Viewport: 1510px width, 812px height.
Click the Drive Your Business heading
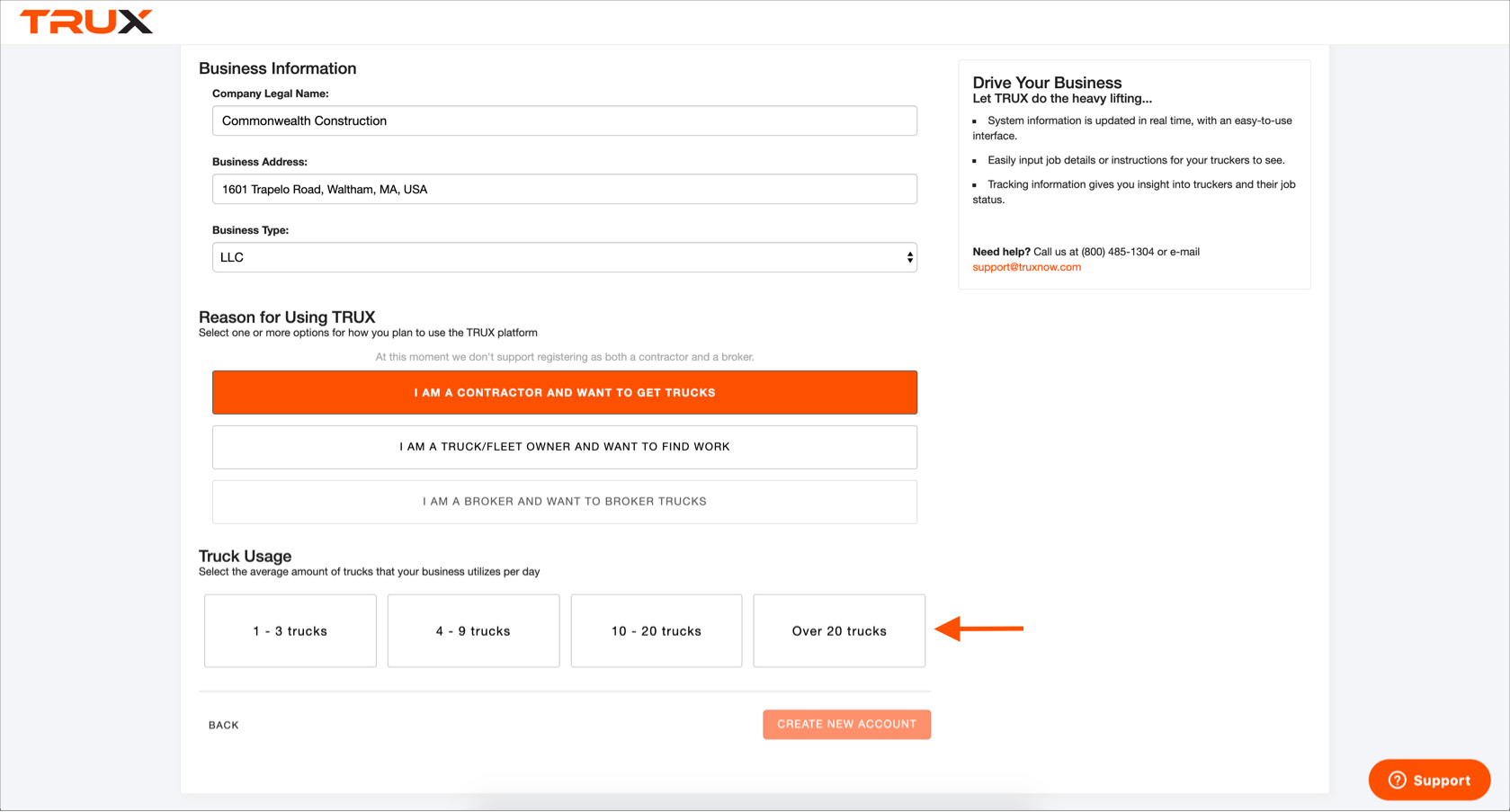tap(1047, 83)
